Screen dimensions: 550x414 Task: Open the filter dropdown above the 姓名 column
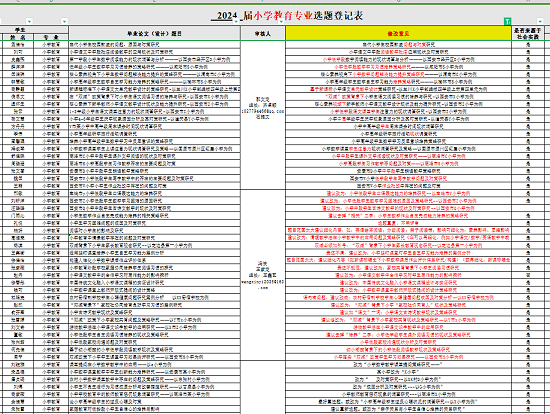[x=29, y=21]
